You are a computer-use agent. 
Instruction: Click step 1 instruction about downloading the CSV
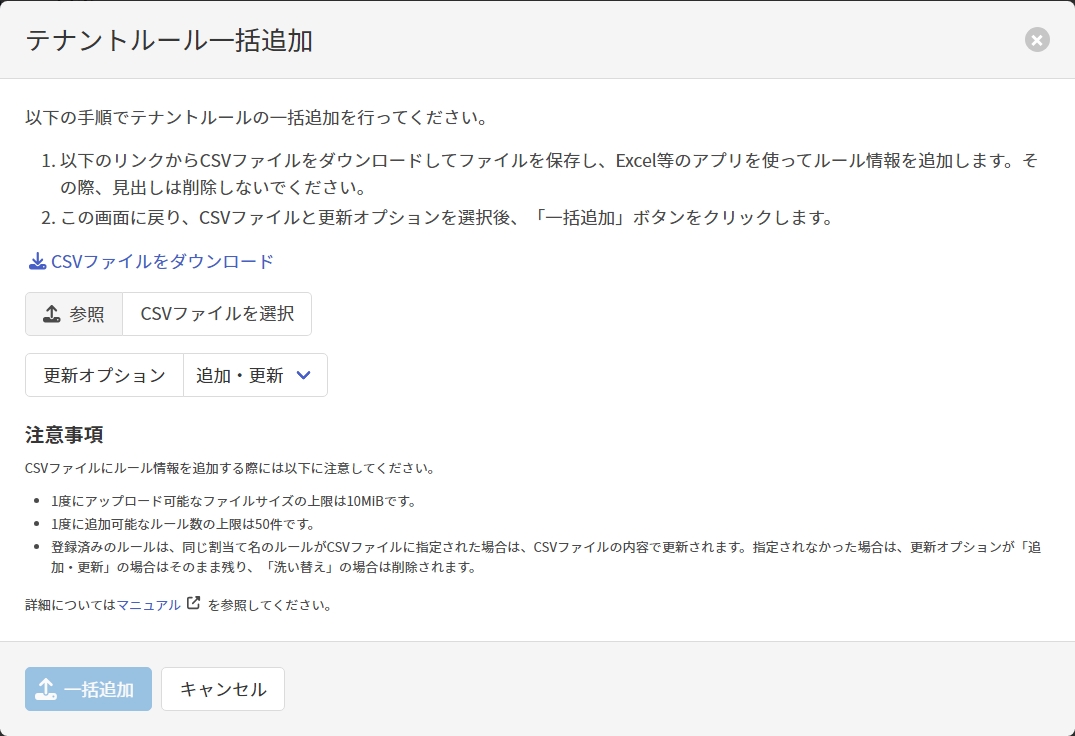click(x=540, y=174)
